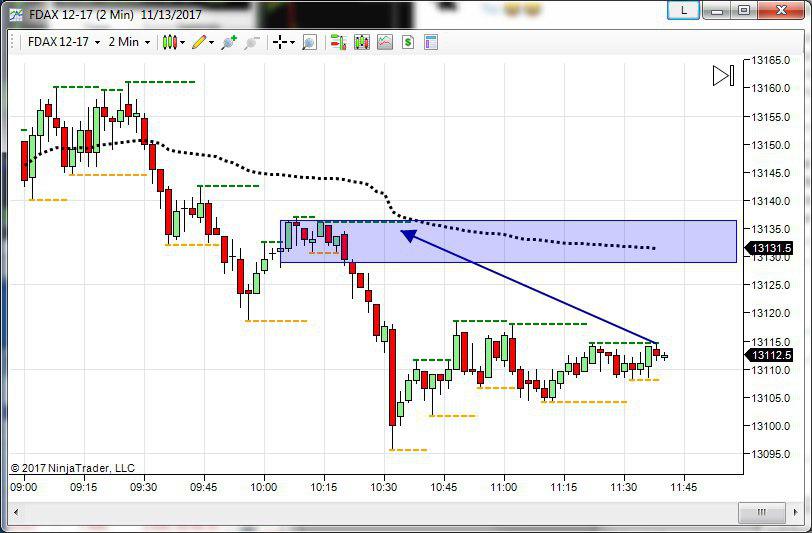Click the L link button in title bar
Image resolution: width=812 pixels, height=533 pixels.
point(683,10)
